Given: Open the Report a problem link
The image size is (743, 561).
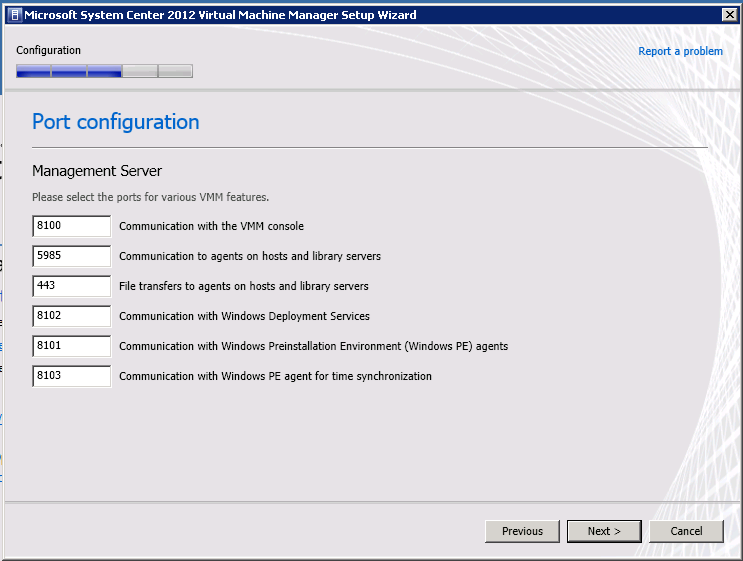Looking at the screenshot, I should pyautogui.click(x=680, y=51).
